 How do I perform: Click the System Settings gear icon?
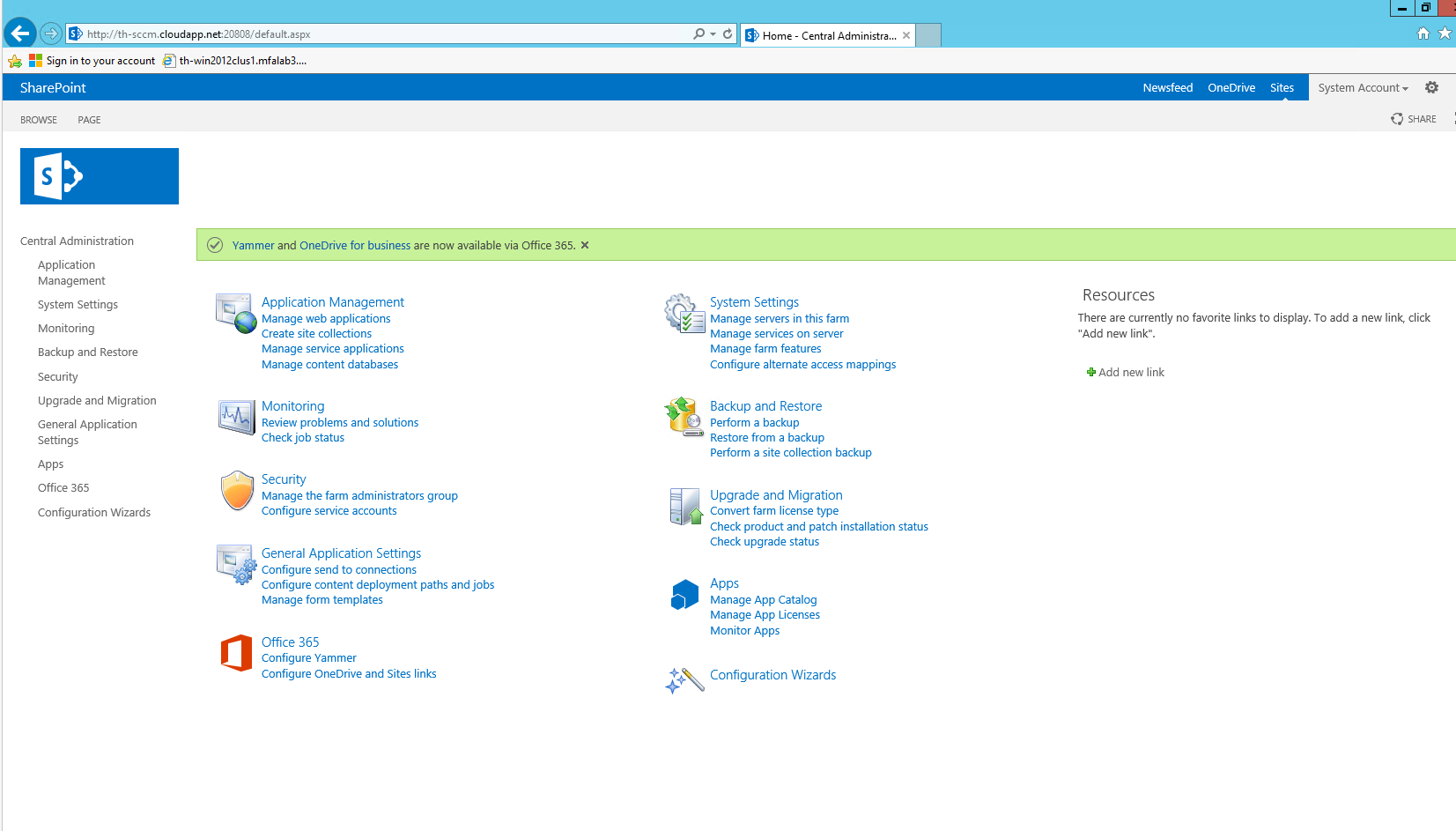pos(684,314)
